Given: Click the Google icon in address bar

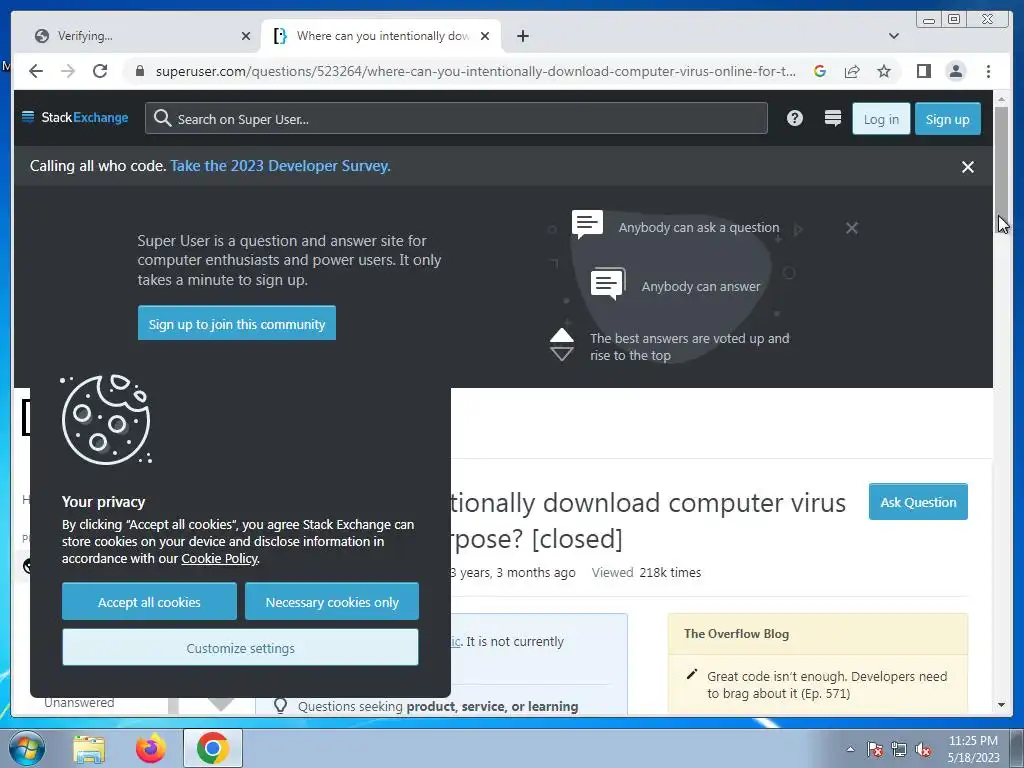Looking at the screenshot, I should [820, 71].
